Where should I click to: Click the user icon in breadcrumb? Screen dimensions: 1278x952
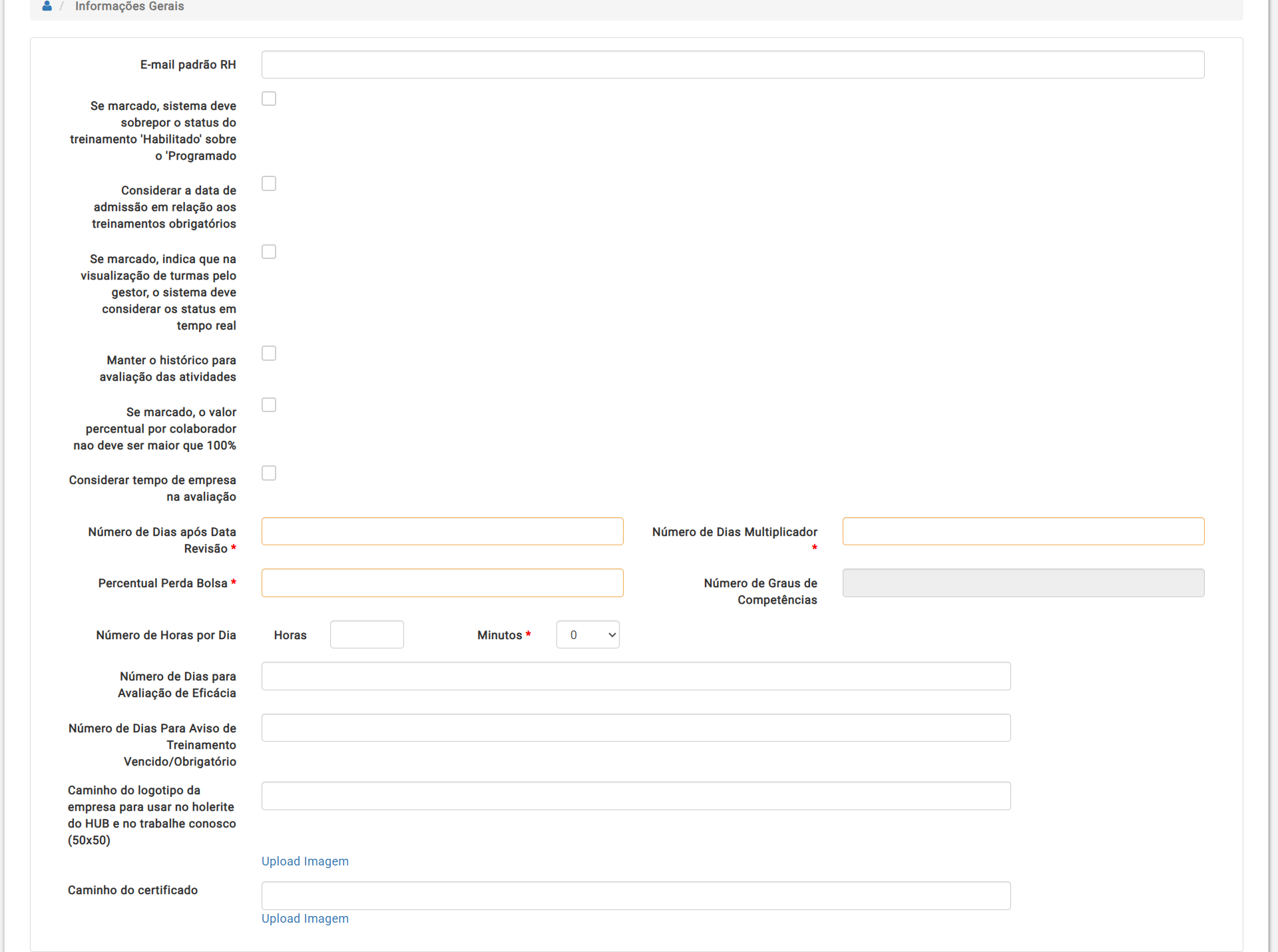[47, 6]
